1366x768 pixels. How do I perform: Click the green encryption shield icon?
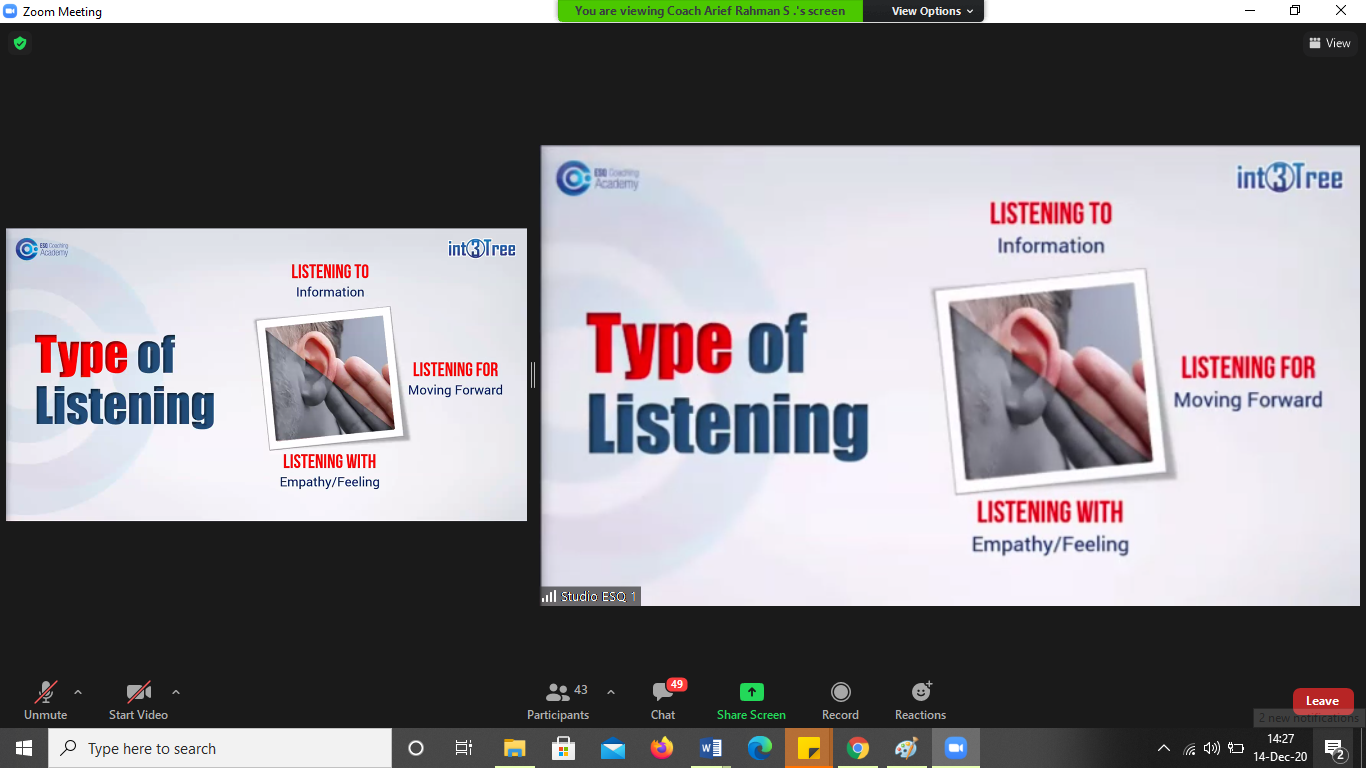[19, 43]
